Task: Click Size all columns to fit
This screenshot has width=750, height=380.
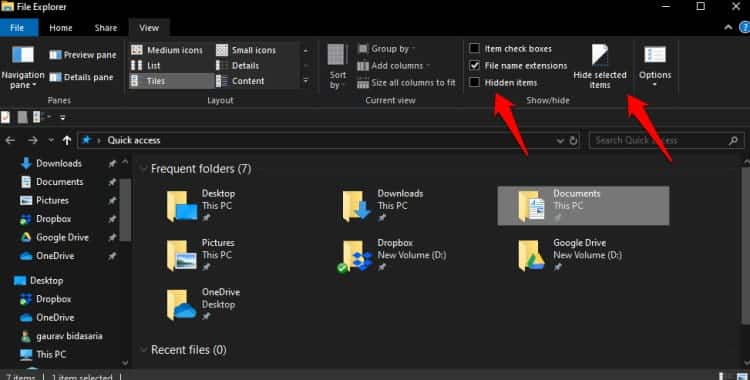Action: [x=407, y=83]
